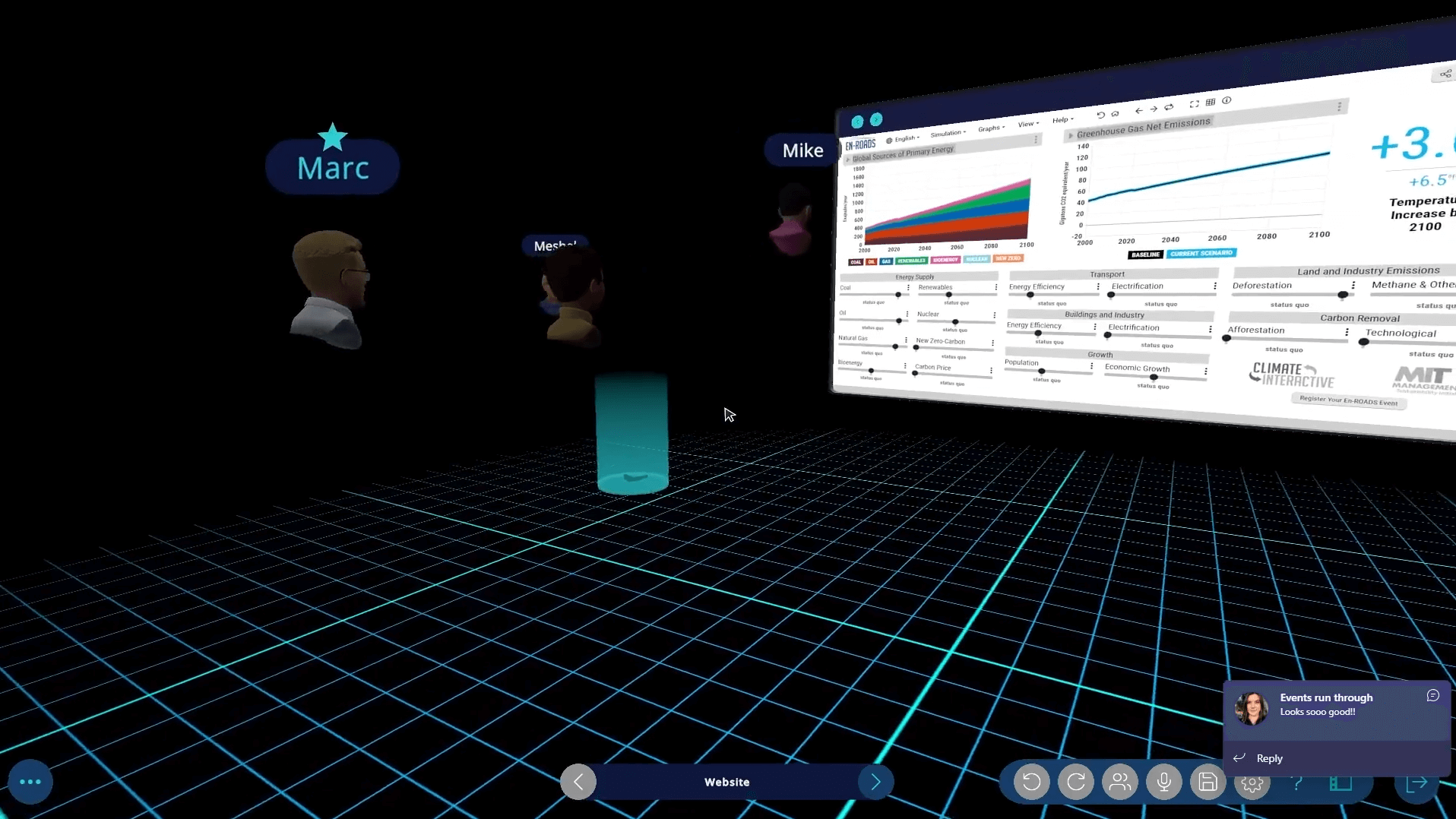Screen dimensions: 1456x819
Task: Switch to the BASELINE scenario tab
Action: click(1145, 255)
